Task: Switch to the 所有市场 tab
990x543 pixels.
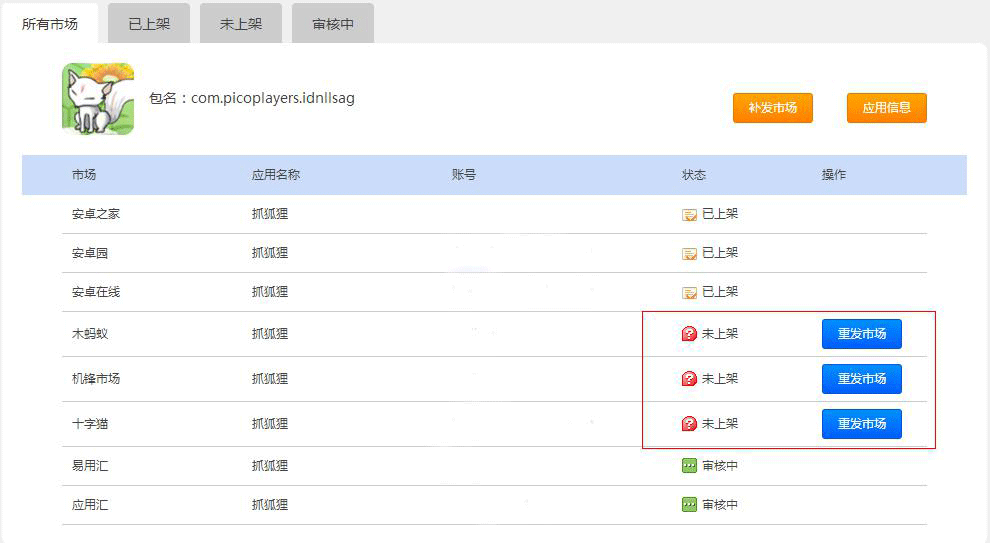Action: (x=50, y=24)
